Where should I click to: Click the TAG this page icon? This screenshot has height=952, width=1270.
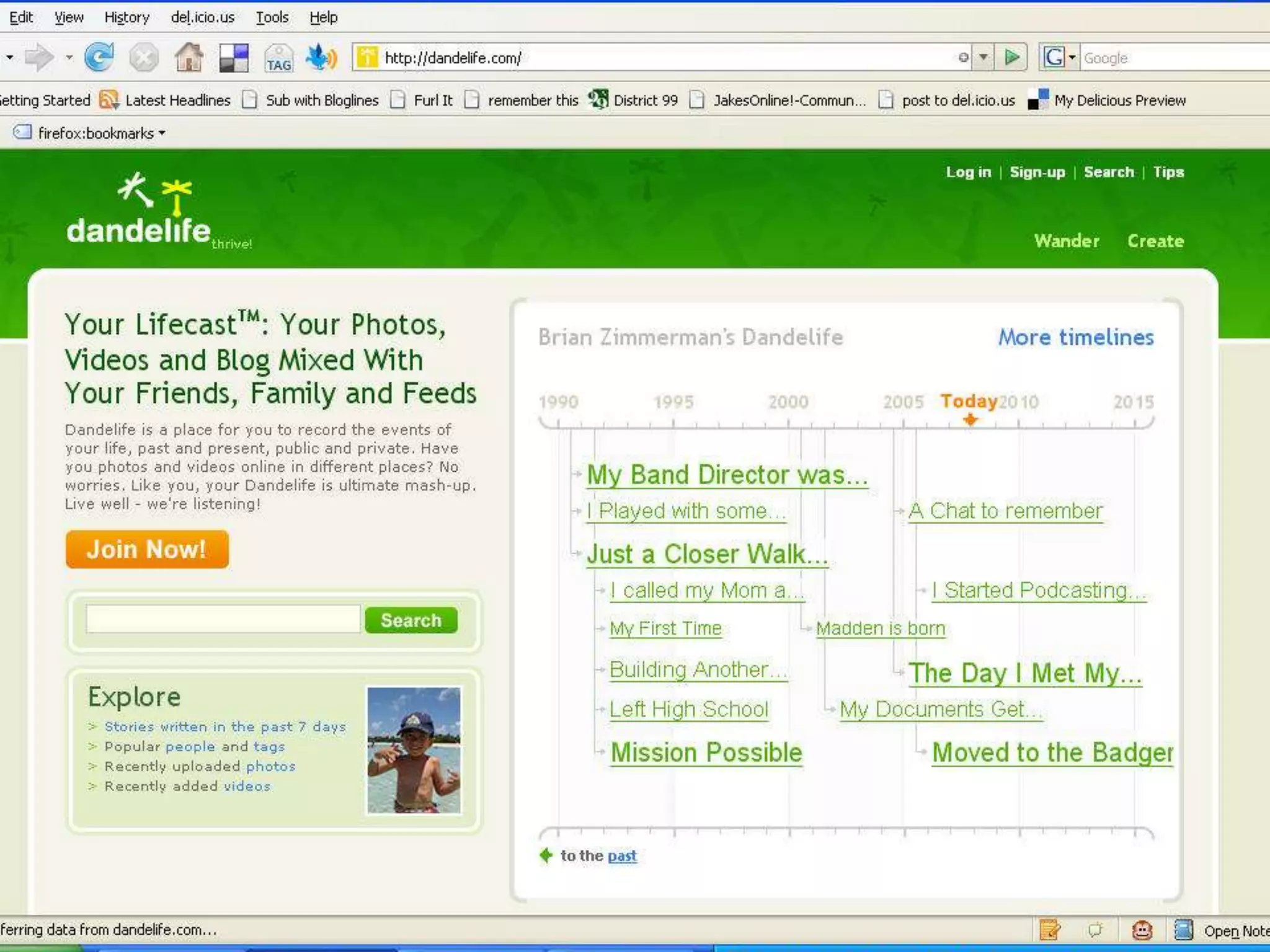[278, 58]
